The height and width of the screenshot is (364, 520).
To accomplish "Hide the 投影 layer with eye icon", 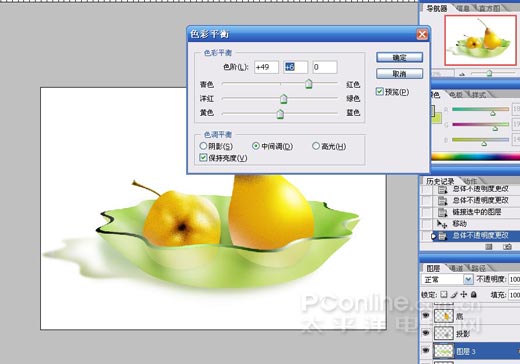I will 426,333.
